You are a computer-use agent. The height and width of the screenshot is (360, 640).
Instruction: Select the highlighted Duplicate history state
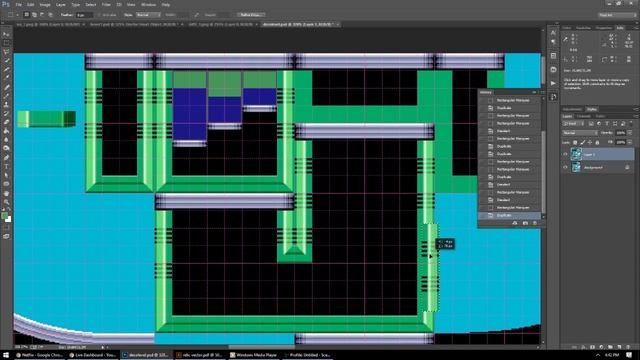[x=510, y=215]
